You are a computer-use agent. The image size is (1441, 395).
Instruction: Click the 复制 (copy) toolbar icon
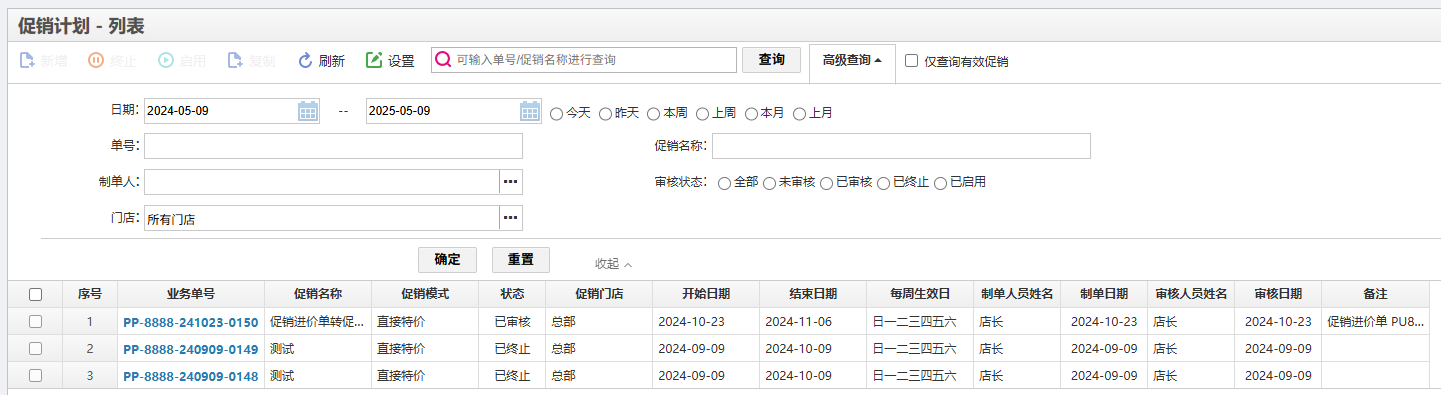point(235,61)
